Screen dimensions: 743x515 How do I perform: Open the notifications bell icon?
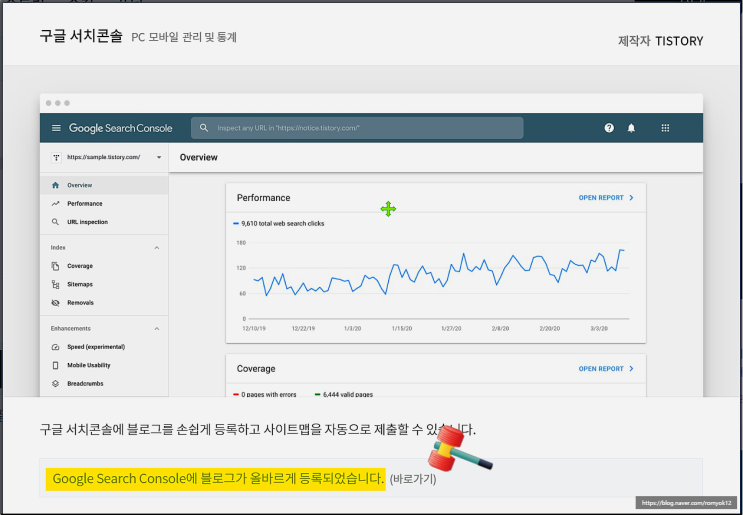click(631, 128)
